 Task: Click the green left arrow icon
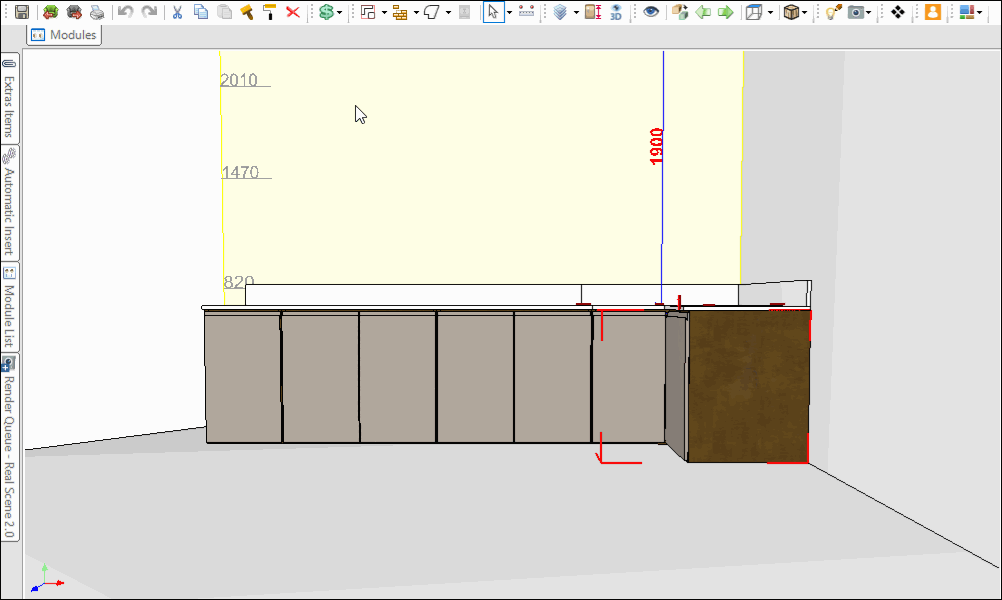[x=703, y=12]
